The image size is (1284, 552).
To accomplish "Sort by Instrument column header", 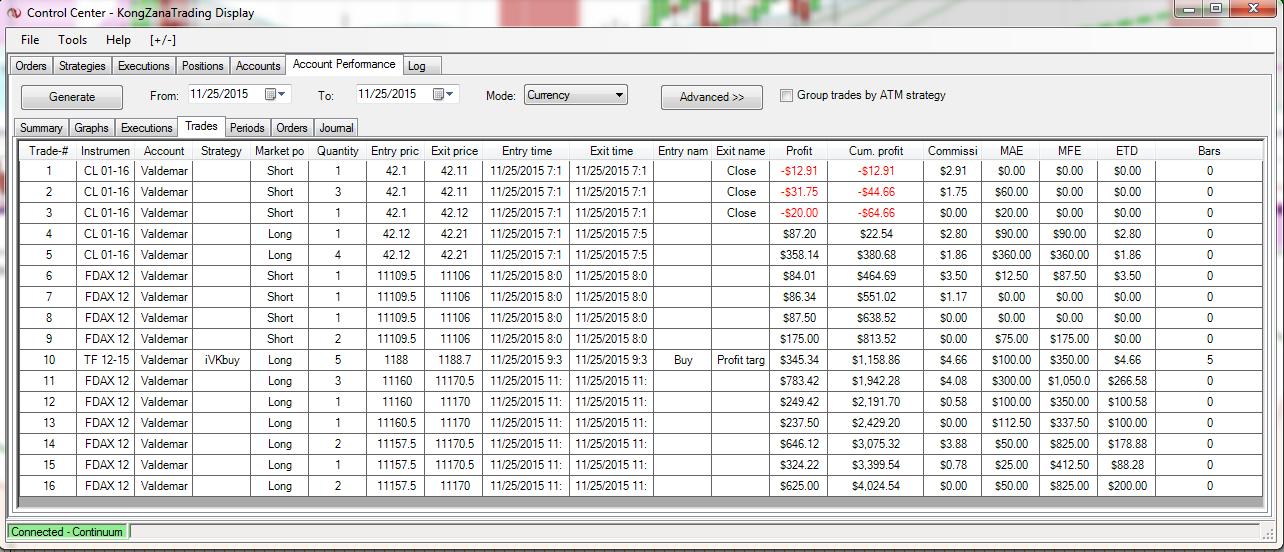I will pyautogui.click(x=106, y=151).
